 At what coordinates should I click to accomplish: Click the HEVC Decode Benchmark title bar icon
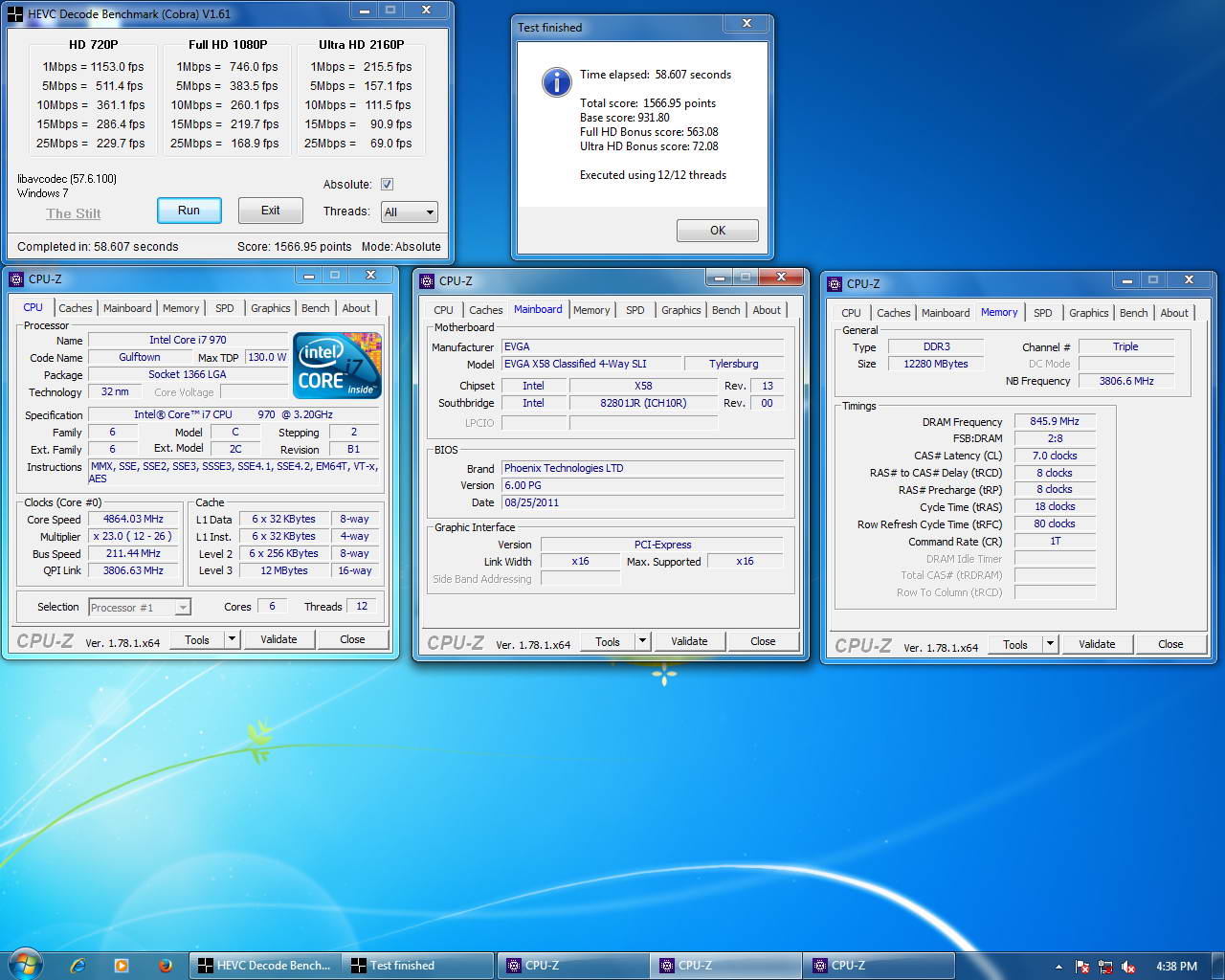coord(15,14)
